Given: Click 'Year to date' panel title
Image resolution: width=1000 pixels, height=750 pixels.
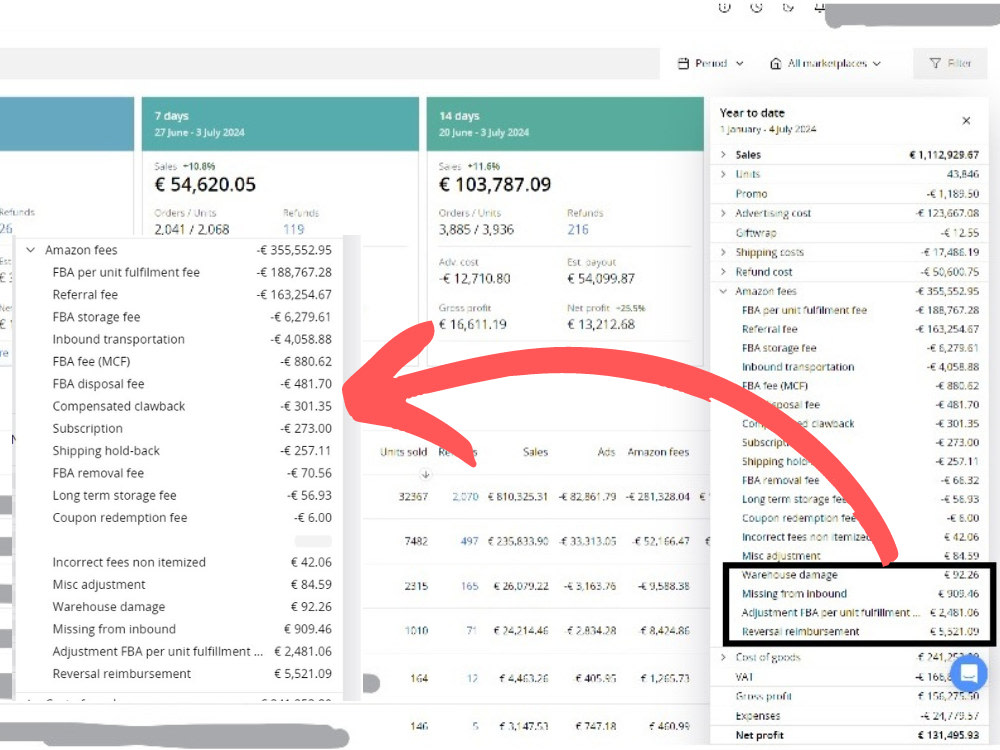Looking at the screenshot, I should [752, 113].
